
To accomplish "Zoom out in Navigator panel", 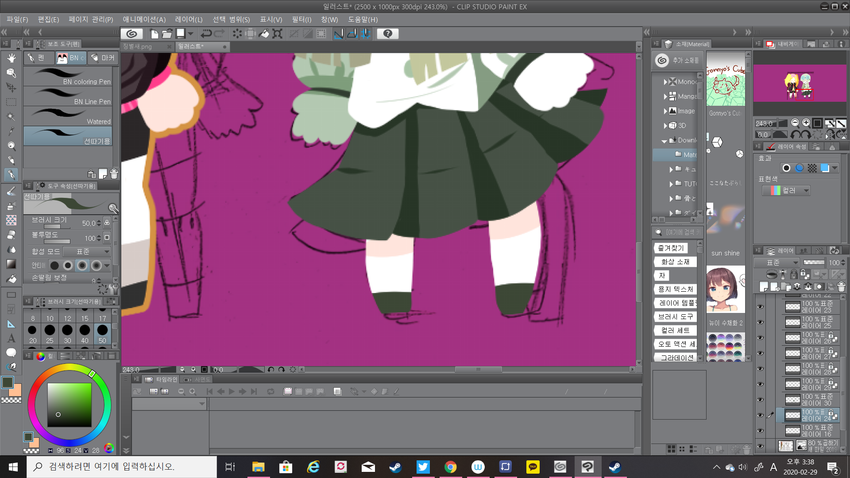I will coord(795,123).
